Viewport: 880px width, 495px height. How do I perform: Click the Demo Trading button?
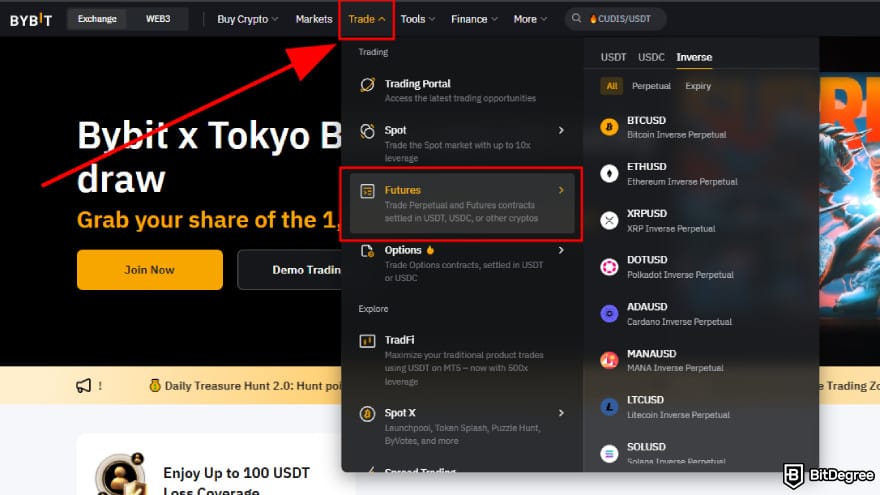pyautogui.click(x=290, y=270)
